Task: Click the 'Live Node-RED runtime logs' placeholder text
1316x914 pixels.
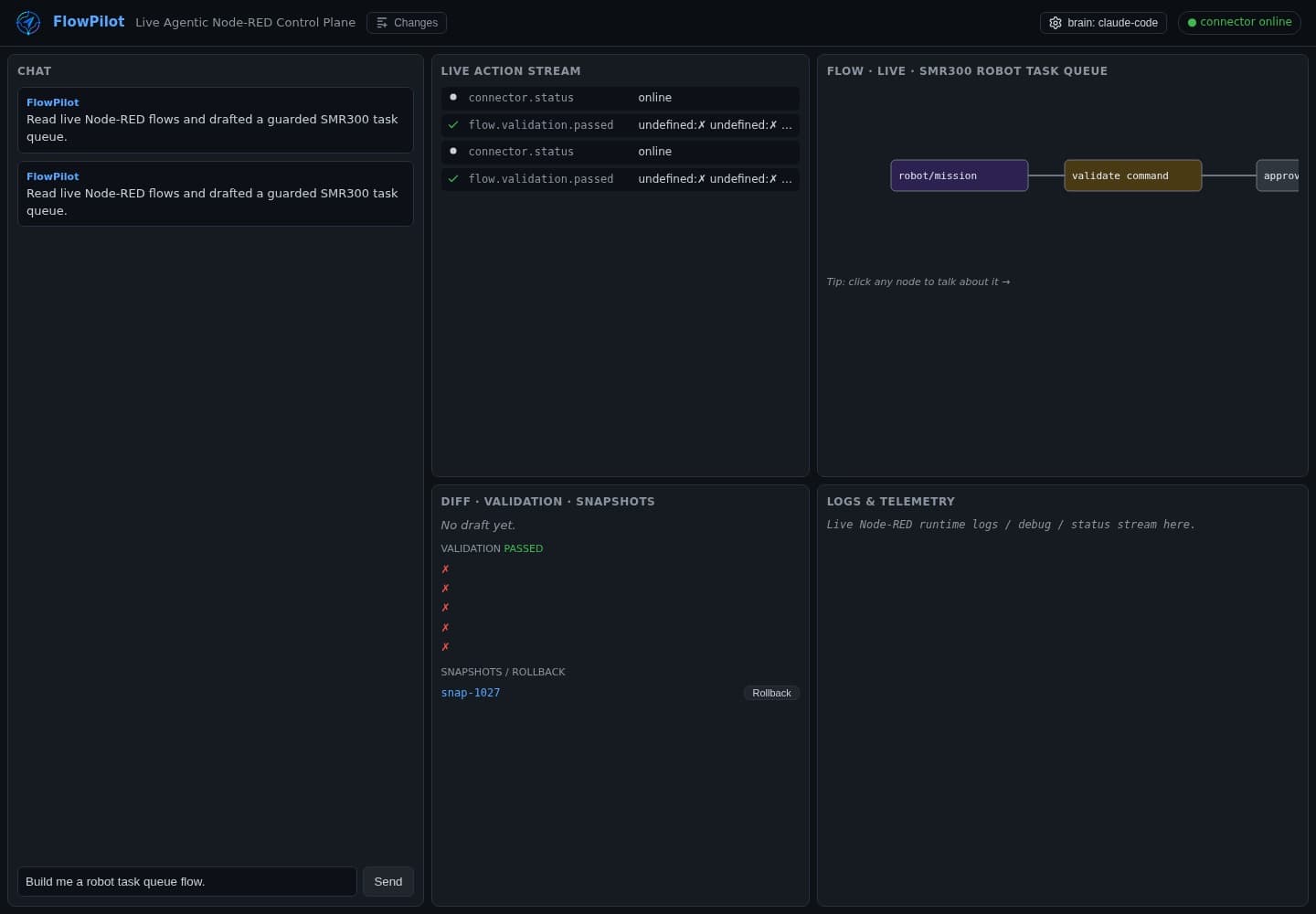Action: (1011, 525)
